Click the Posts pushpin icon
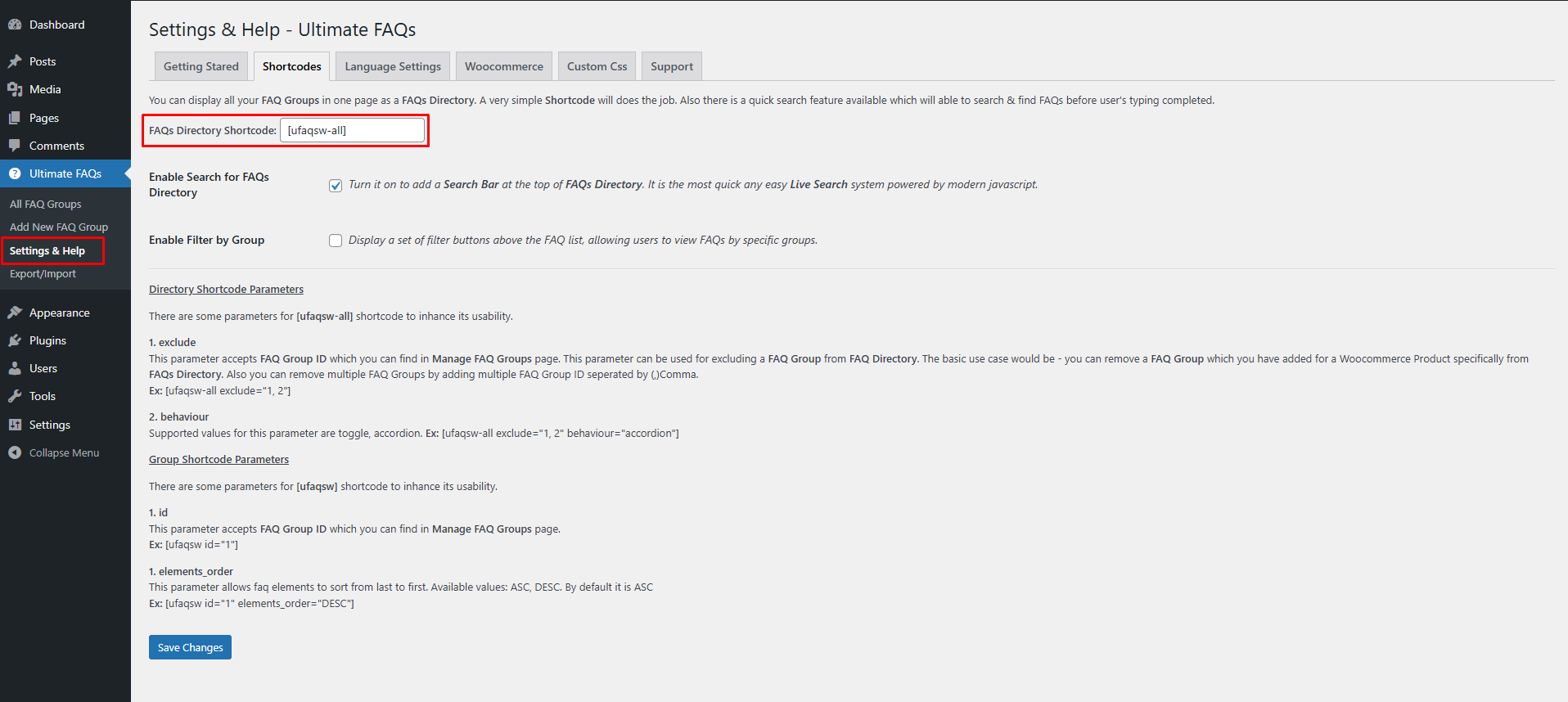The image size is (1568, 702). tap(15, 61)
